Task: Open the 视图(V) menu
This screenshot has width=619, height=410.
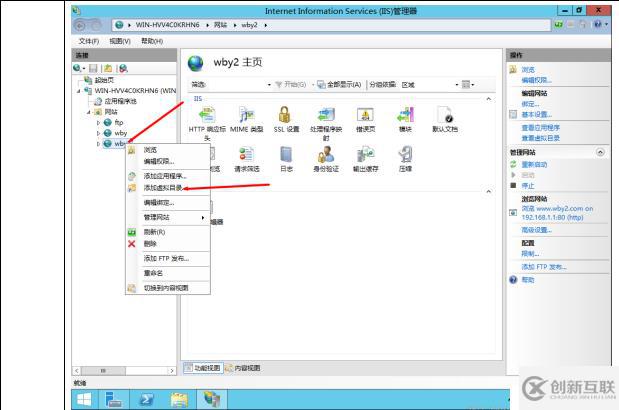Action: click(120, 41)
